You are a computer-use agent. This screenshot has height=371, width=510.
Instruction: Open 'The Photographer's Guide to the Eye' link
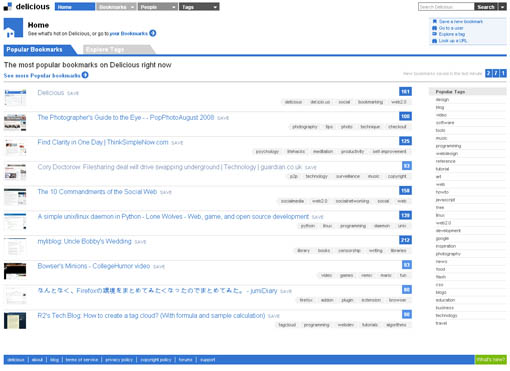pos(126,117)
